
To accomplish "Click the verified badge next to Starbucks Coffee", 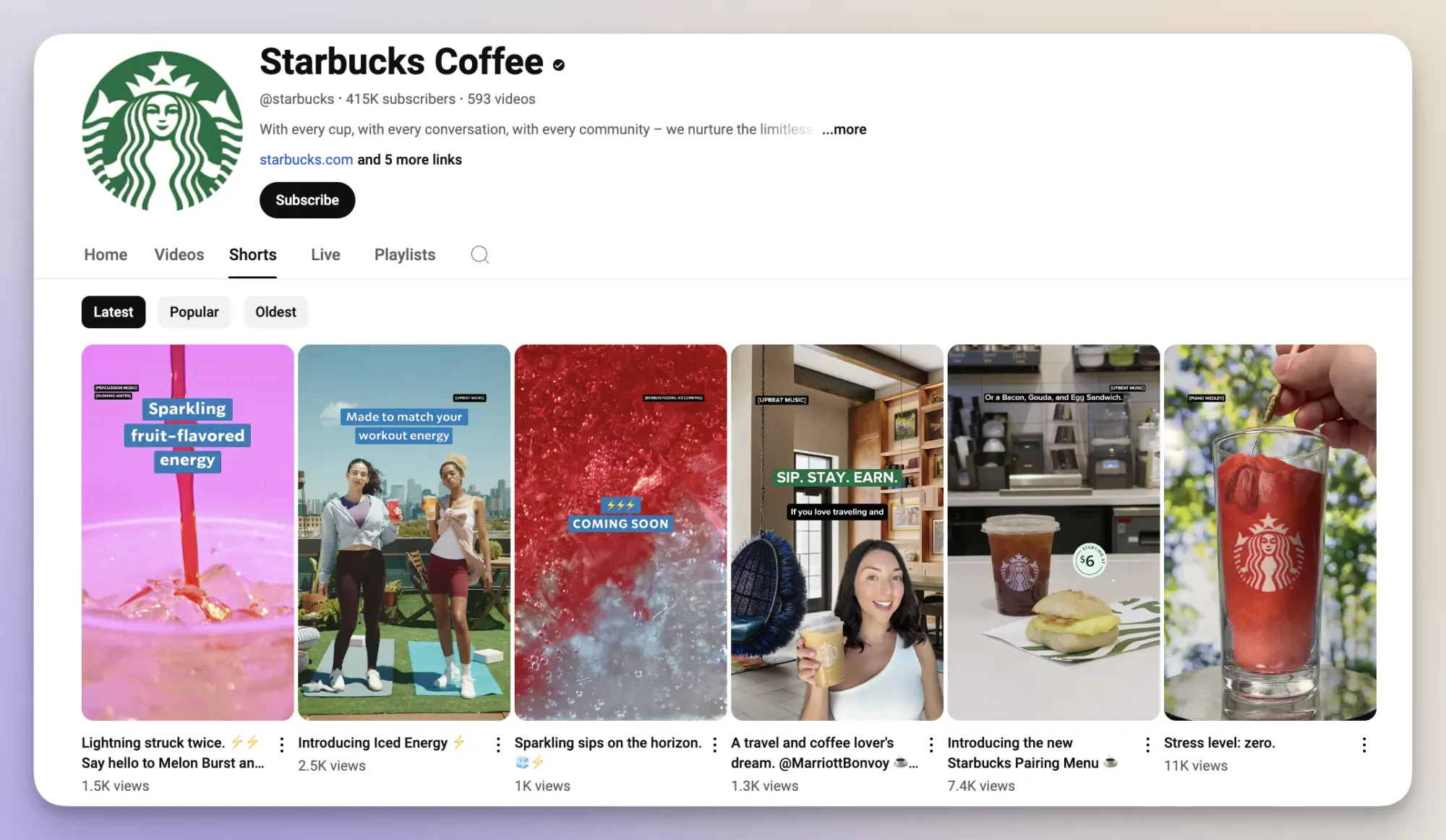I will pyautogui.click(x=559, y=65).
